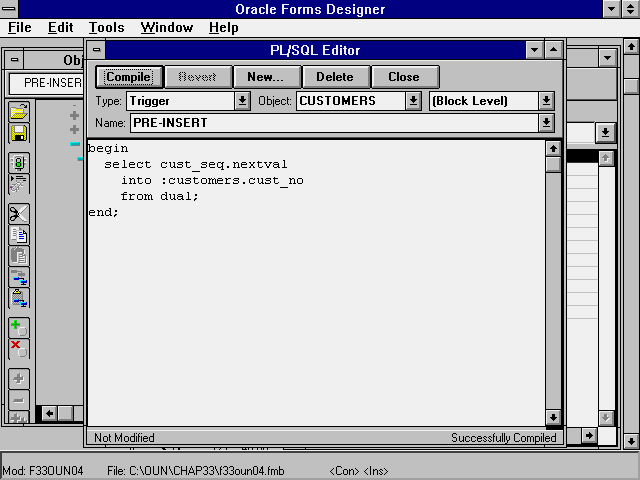Open the Type dropdown showing Trigger

(242, 101)
